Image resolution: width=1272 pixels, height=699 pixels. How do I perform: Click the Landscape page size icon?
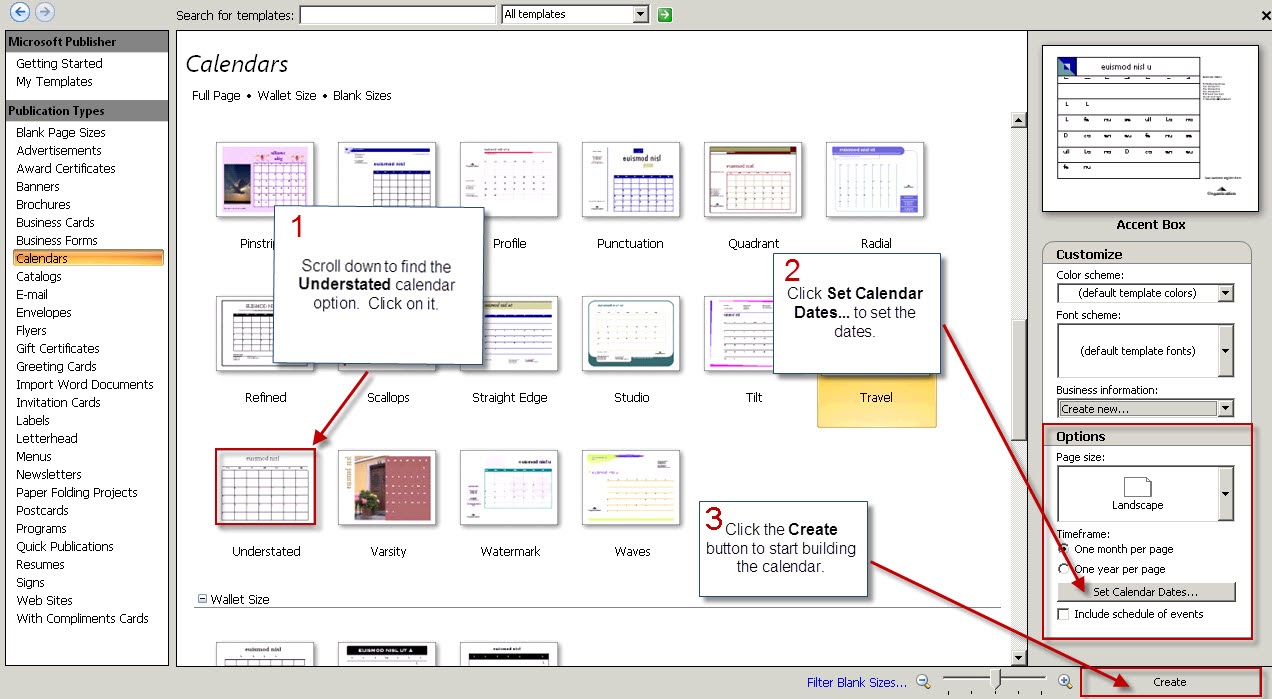click(x=1136, y=488)
